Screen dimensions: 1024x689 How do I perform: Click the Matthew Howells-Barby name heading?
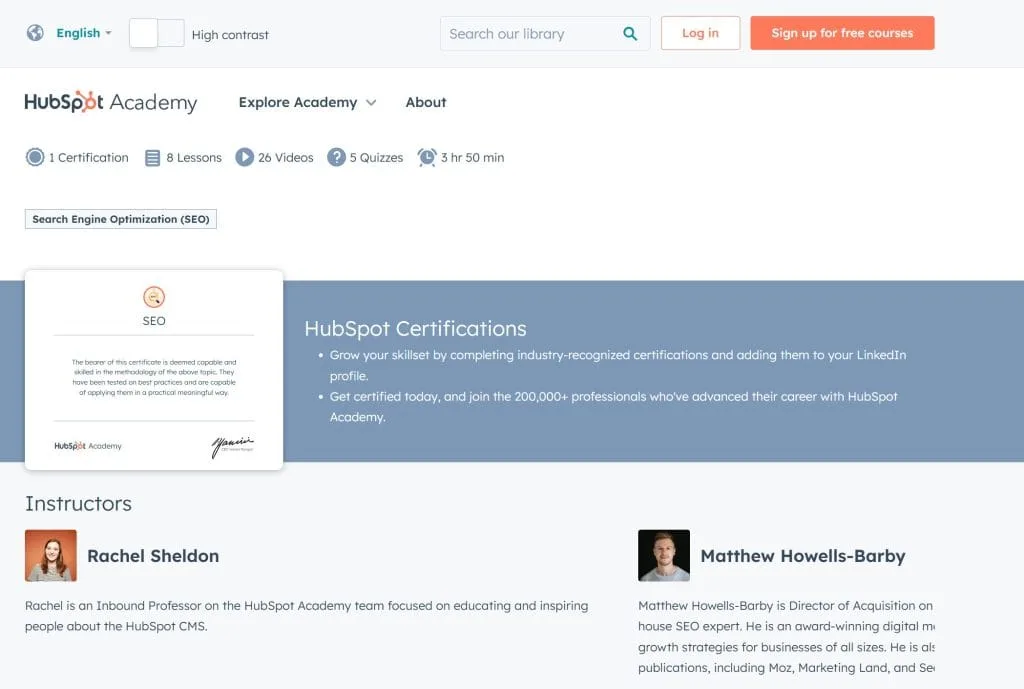[803, 556]
